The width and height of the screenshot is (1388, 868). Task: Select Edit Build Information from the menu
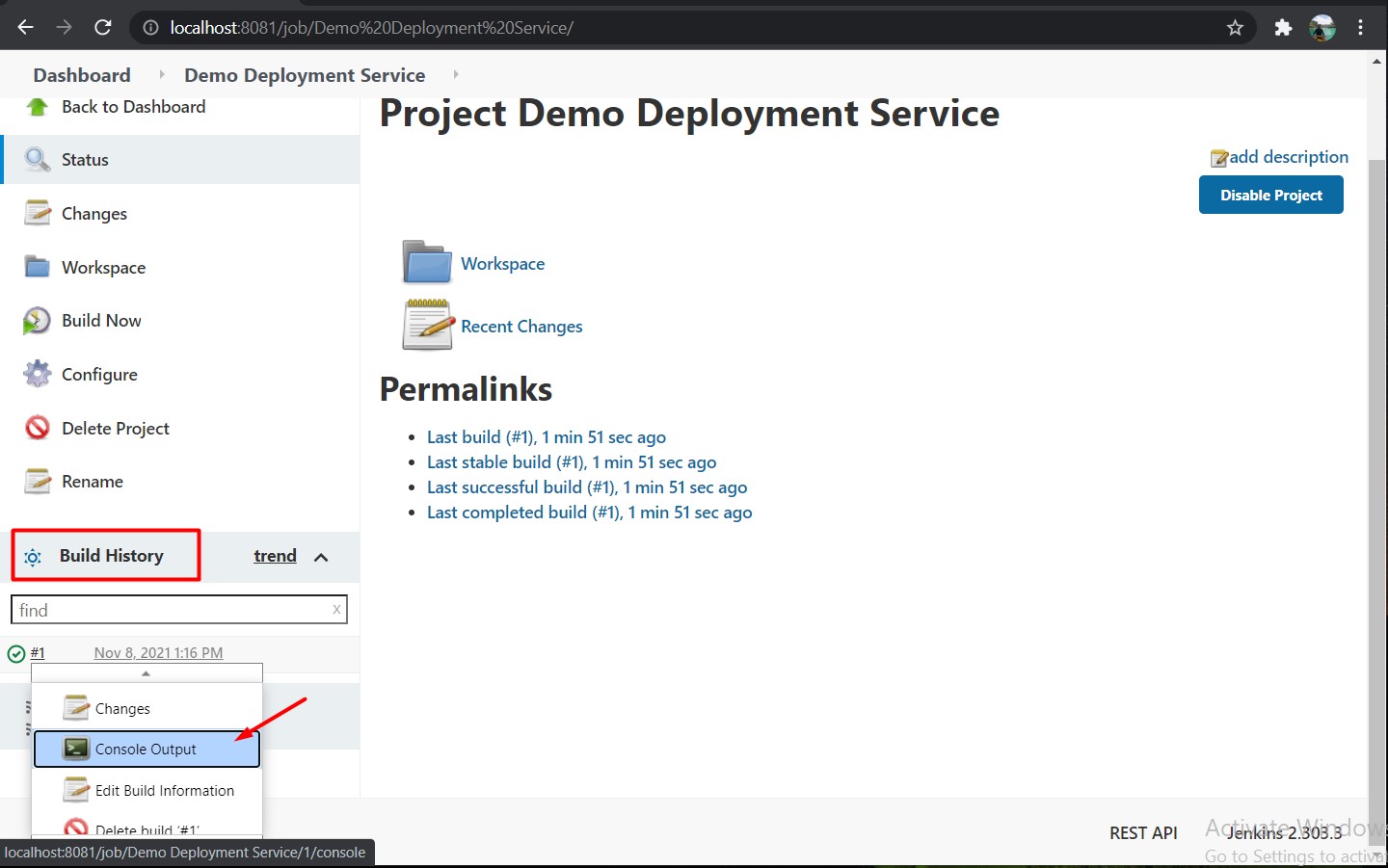click(164, 790)
